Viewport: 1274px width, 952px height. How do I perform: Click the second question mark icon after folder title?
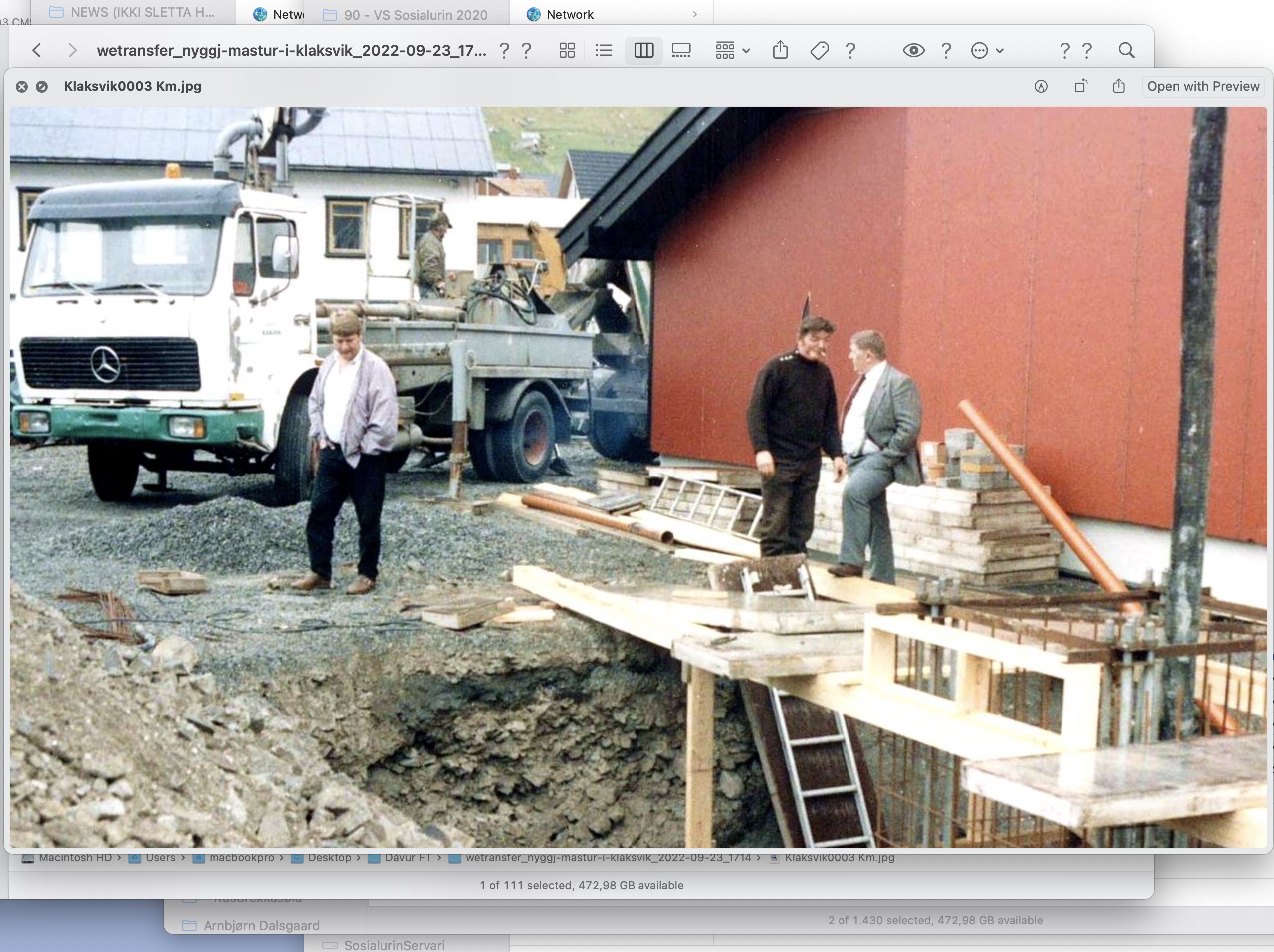click(x=526, y=51)
